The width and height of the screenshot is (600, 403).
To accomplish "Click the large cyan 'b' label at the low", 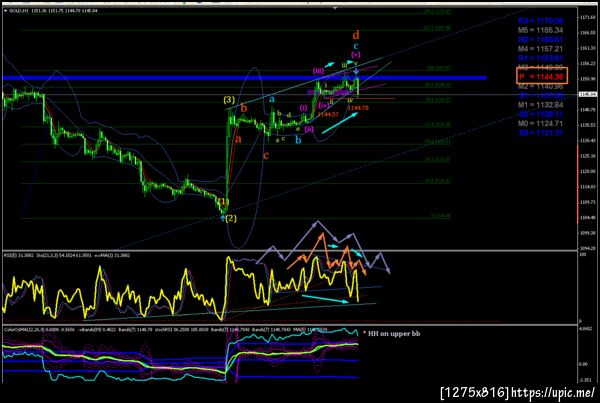I will [298, 140].
